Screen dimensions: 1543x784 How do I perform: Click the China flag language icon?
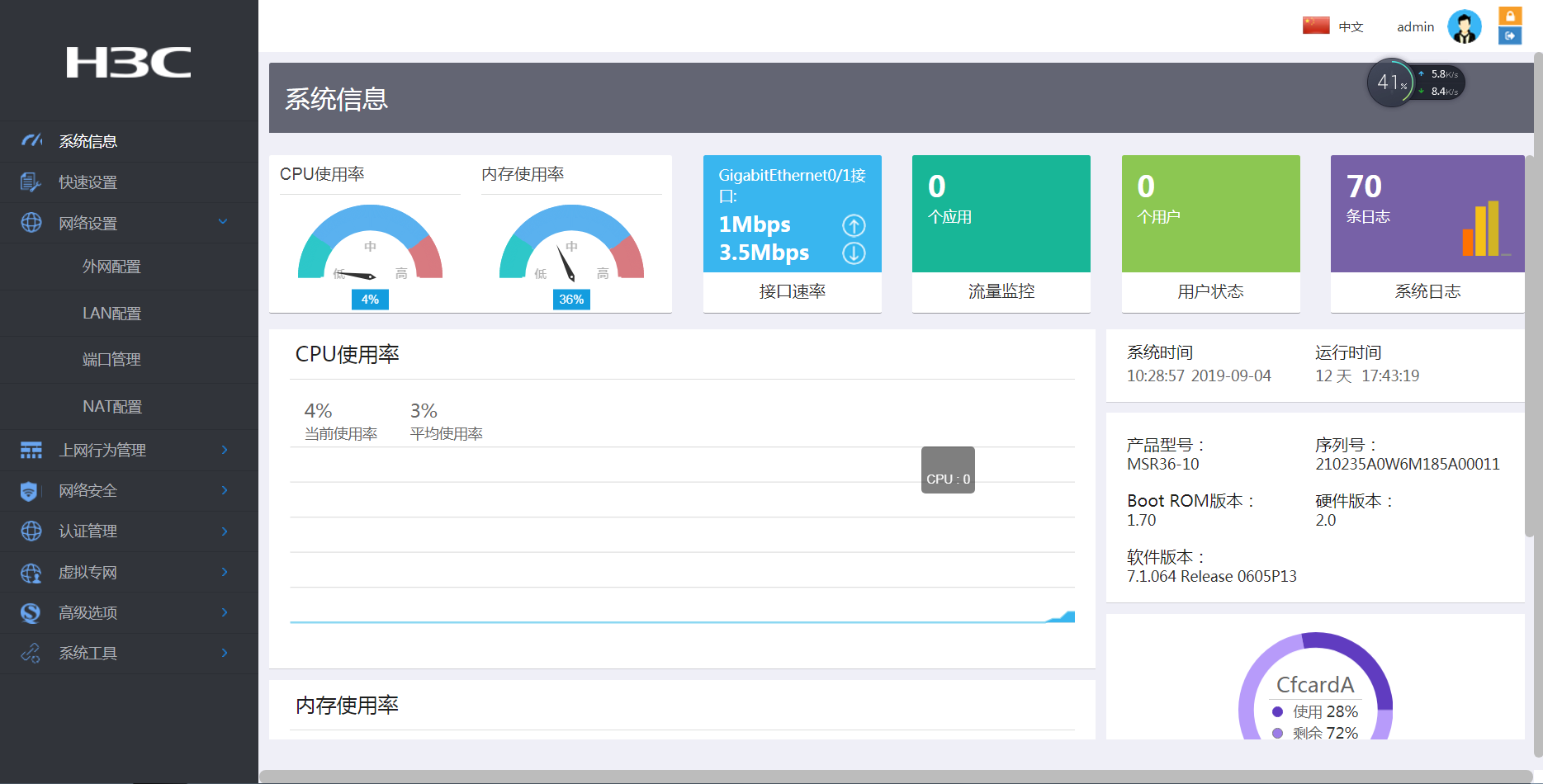coord(1316,26)
